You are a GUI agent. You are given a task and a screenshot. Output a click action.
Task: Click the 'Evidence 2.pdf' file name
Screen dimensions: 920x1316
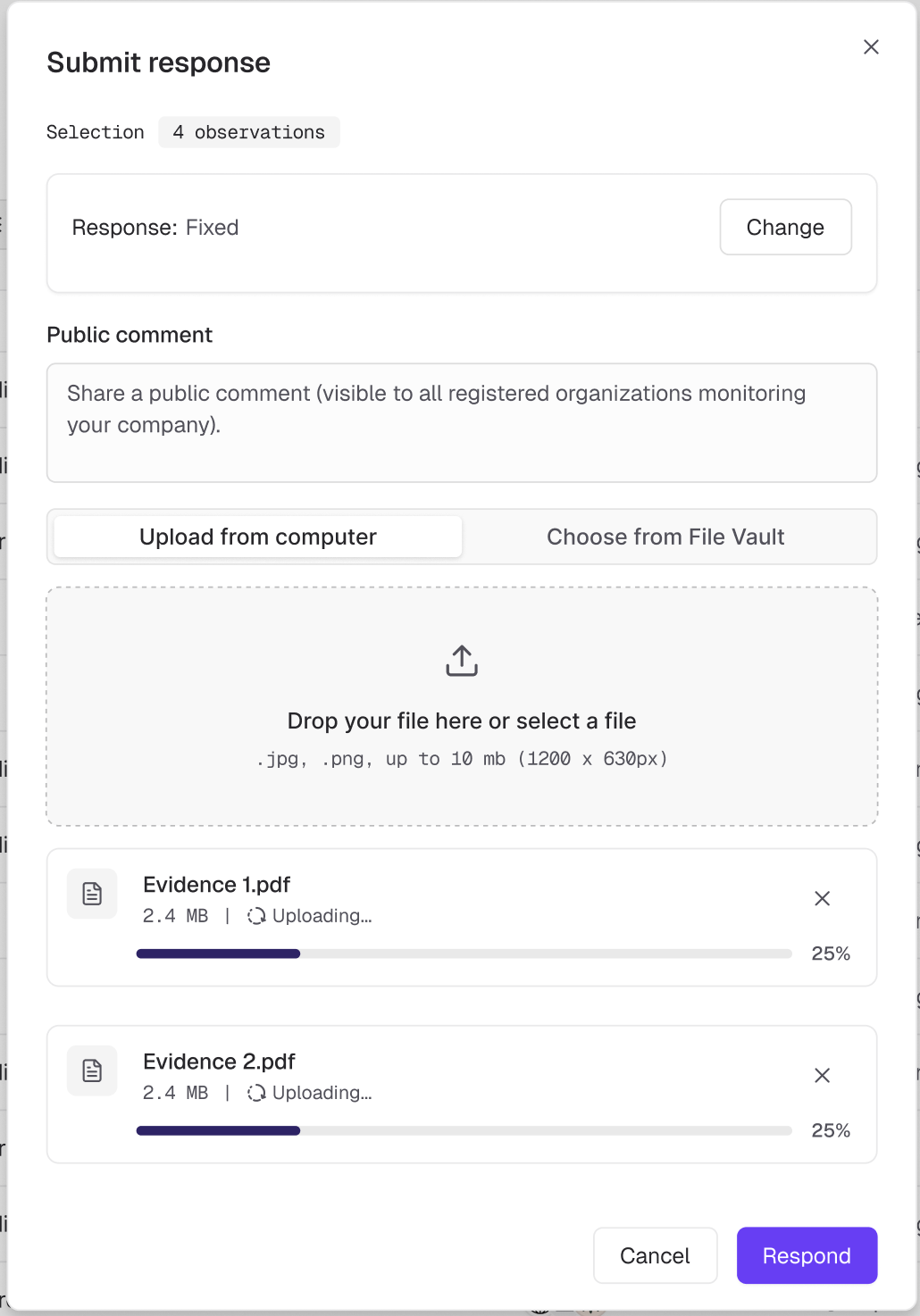click(219, 1062)
